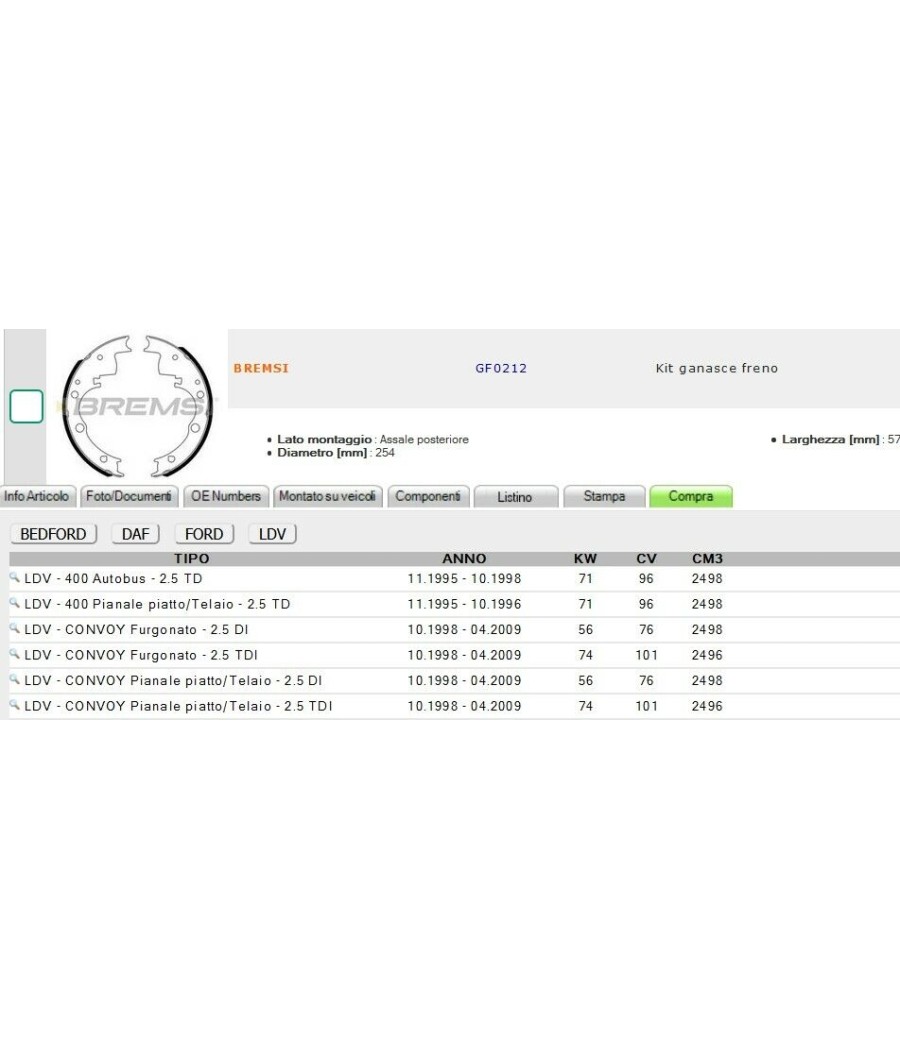Click the CM3 column header
Image resolution: width=900 pixels, height=1050 pixels.
(x=707, y=558)
